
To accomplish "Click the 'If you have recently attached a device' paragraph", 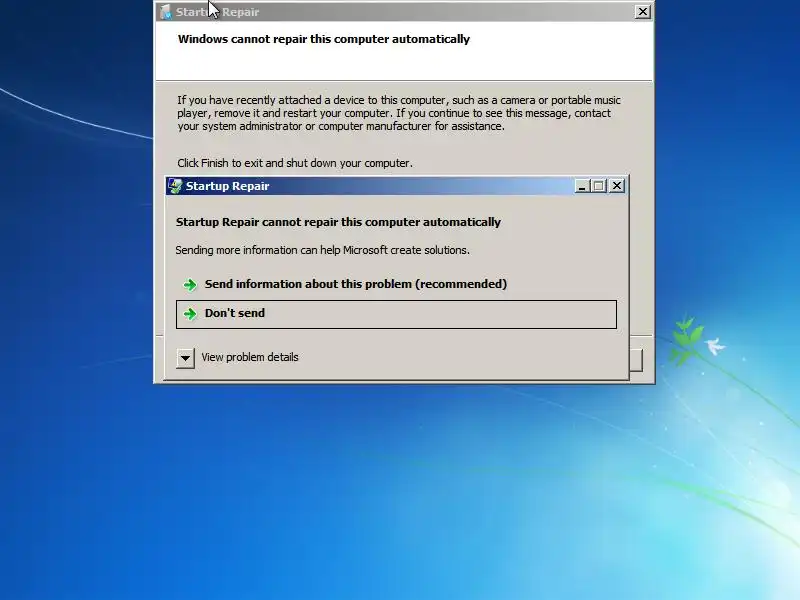I will (x=398, y=113).
